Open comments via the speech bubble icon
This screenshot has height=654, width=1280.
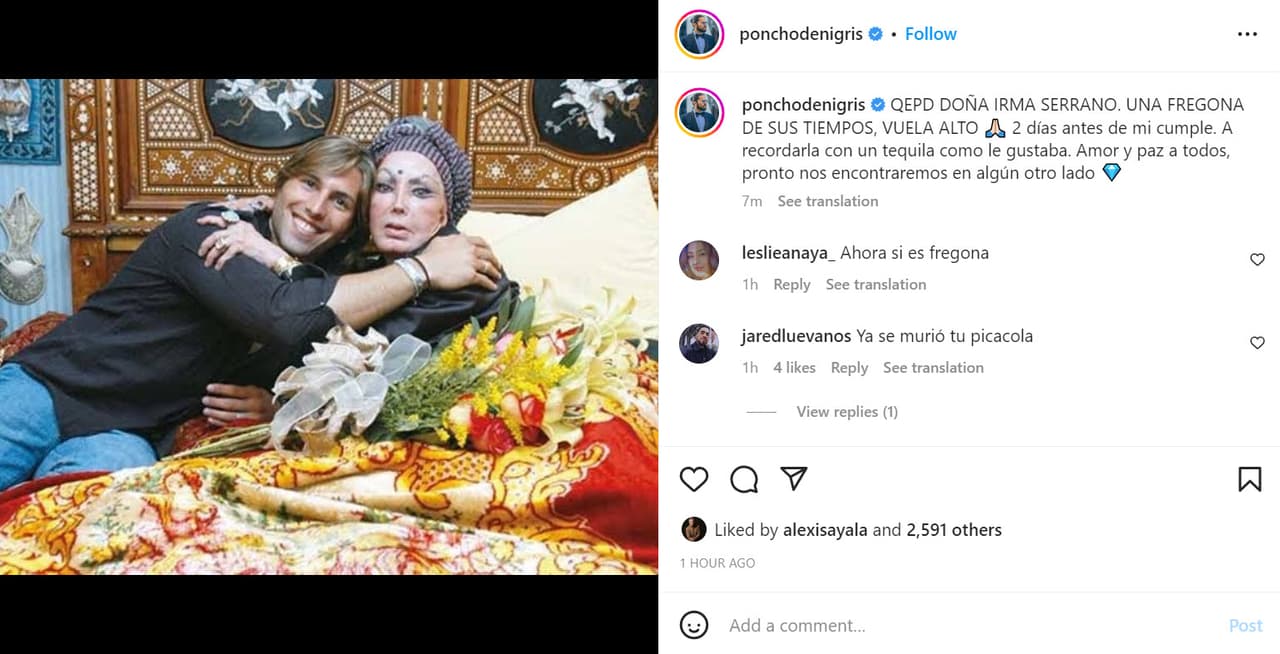(x=743, y=479)
